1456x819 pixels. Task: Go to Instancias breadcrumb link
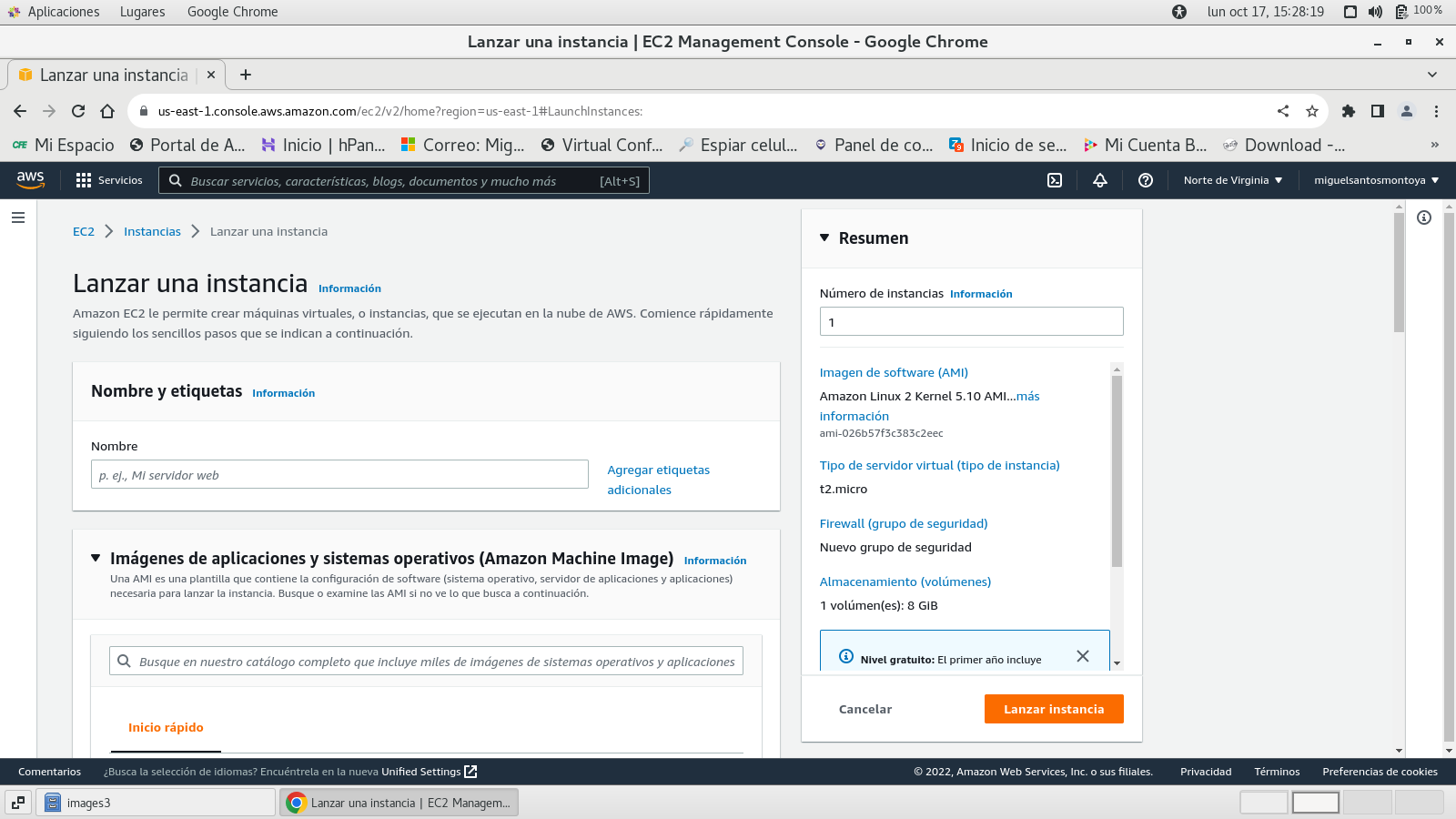pos(152,231)
